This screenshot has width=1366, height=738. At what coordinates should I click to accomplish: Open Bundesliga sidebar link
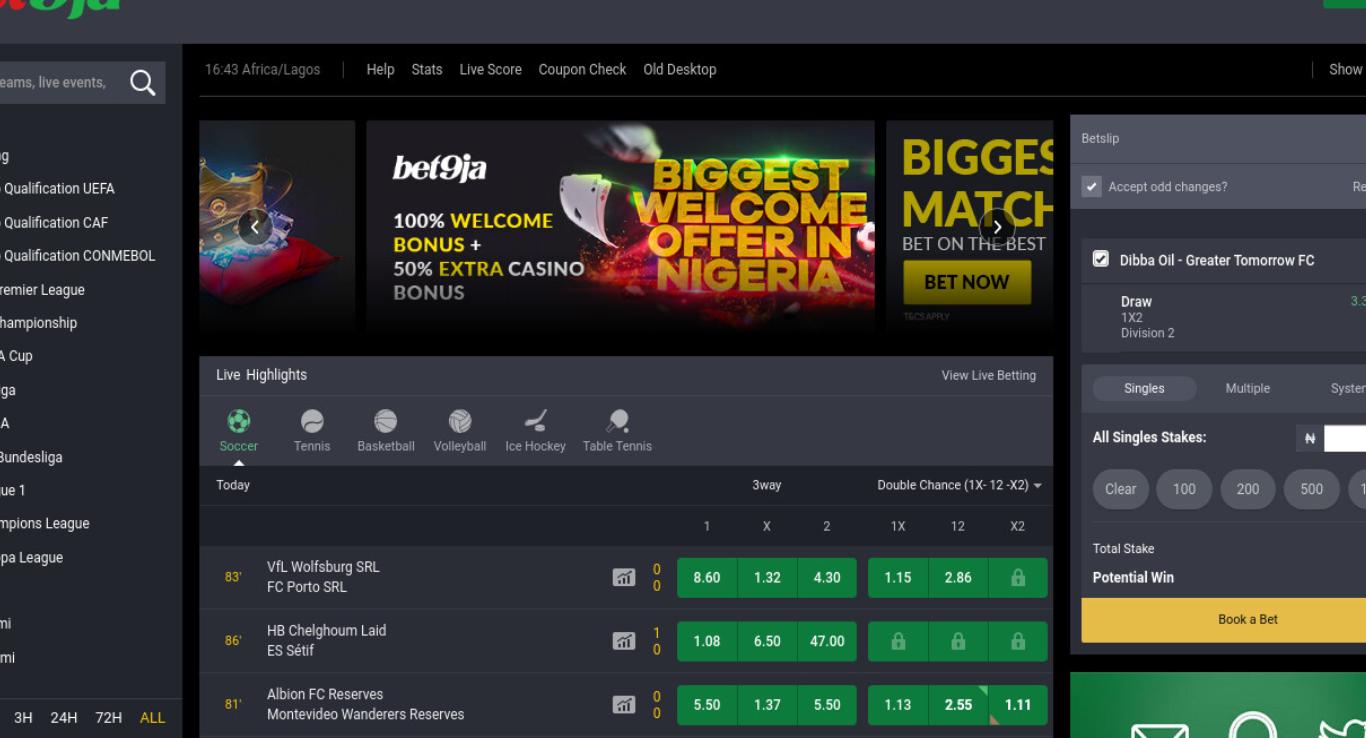point(31,458)
